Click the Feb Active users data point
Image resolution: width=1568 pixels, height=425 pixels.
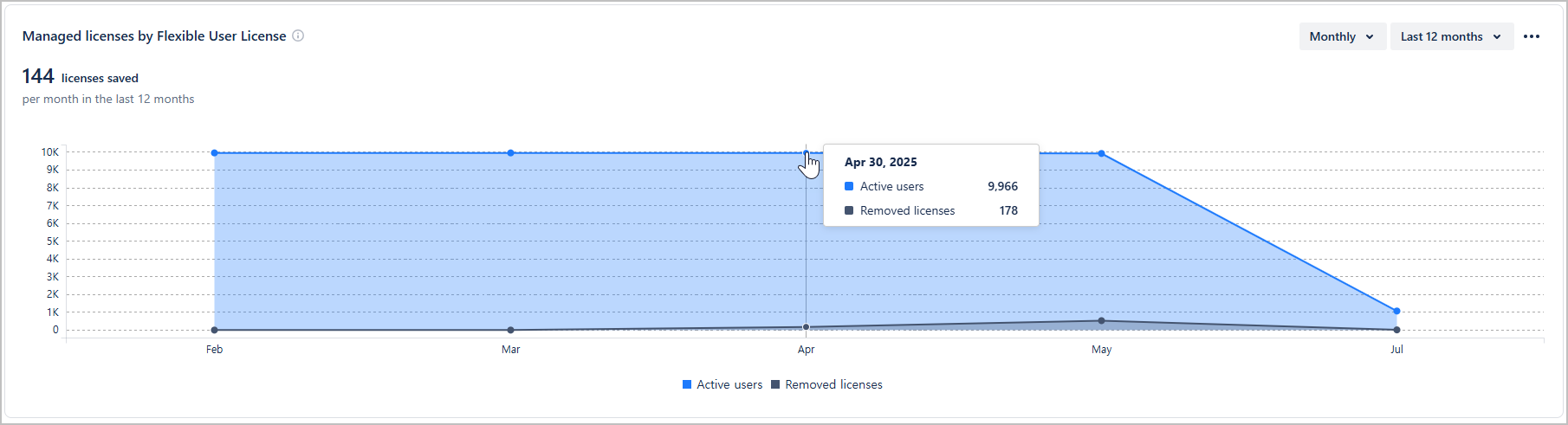(215, 153)
